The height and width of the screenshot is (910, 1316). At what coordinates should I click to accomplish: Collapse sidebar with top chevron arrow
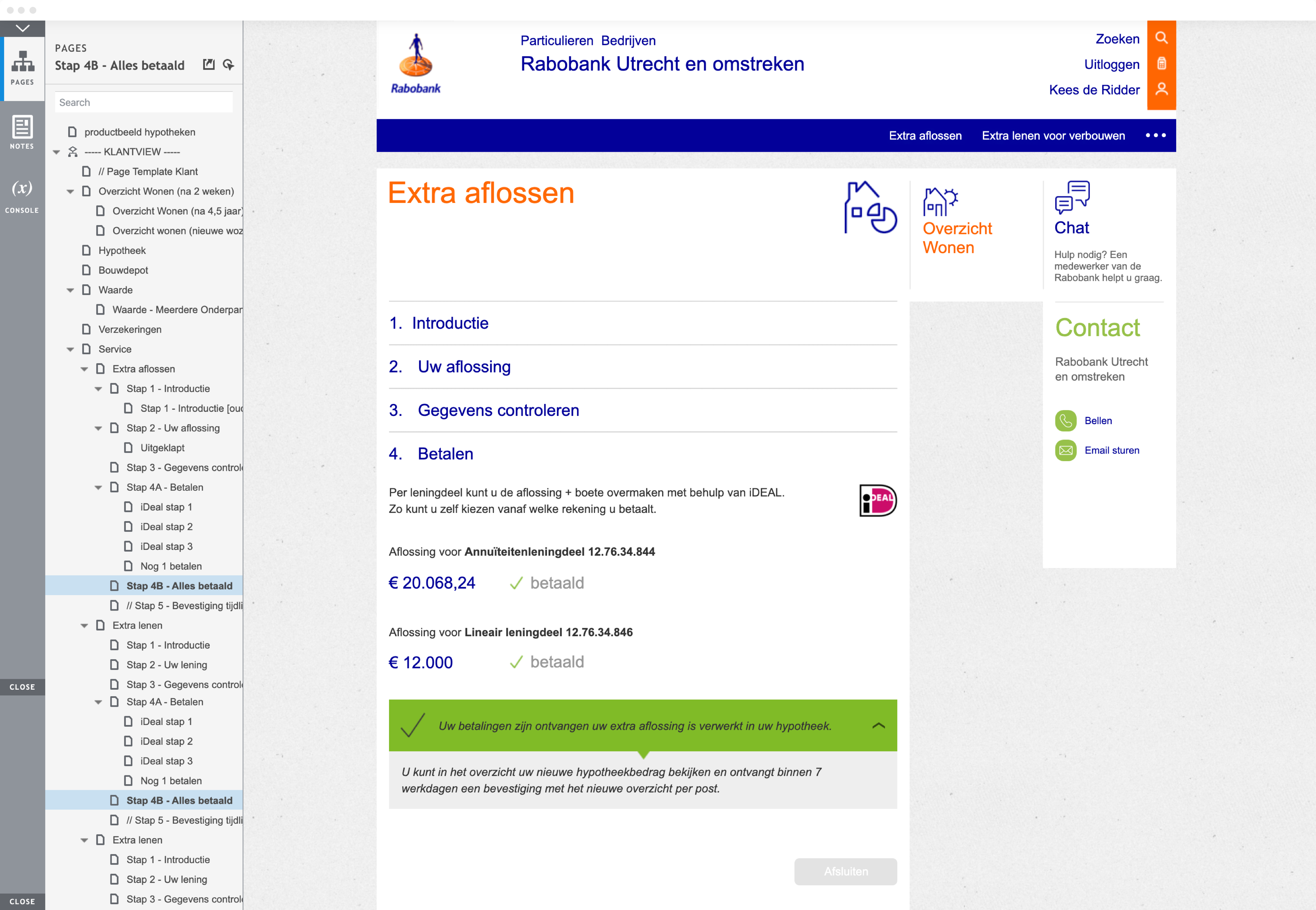click(x=22, y=28)
